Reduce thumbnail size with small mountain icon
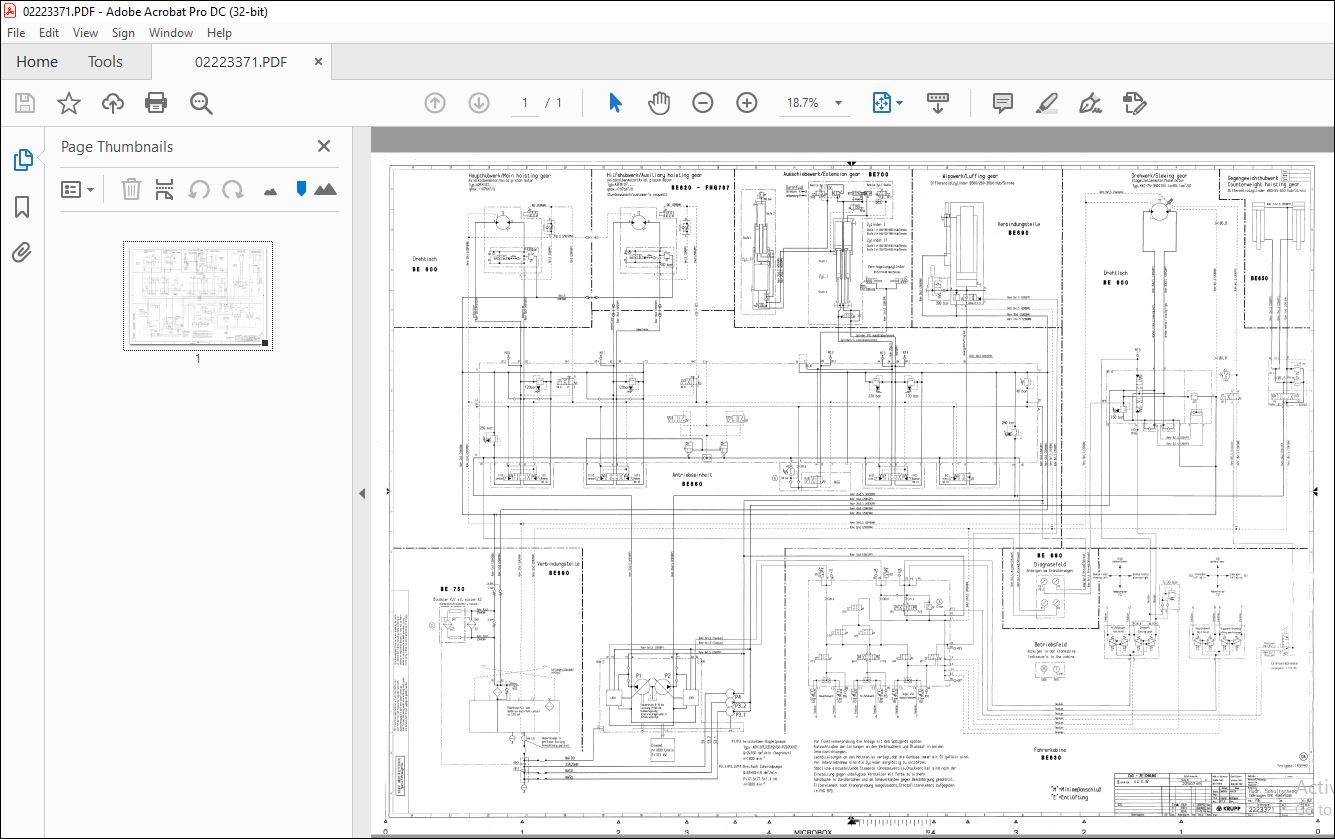The width and height of the screenshot is (1335, 839). coord(270,190)
